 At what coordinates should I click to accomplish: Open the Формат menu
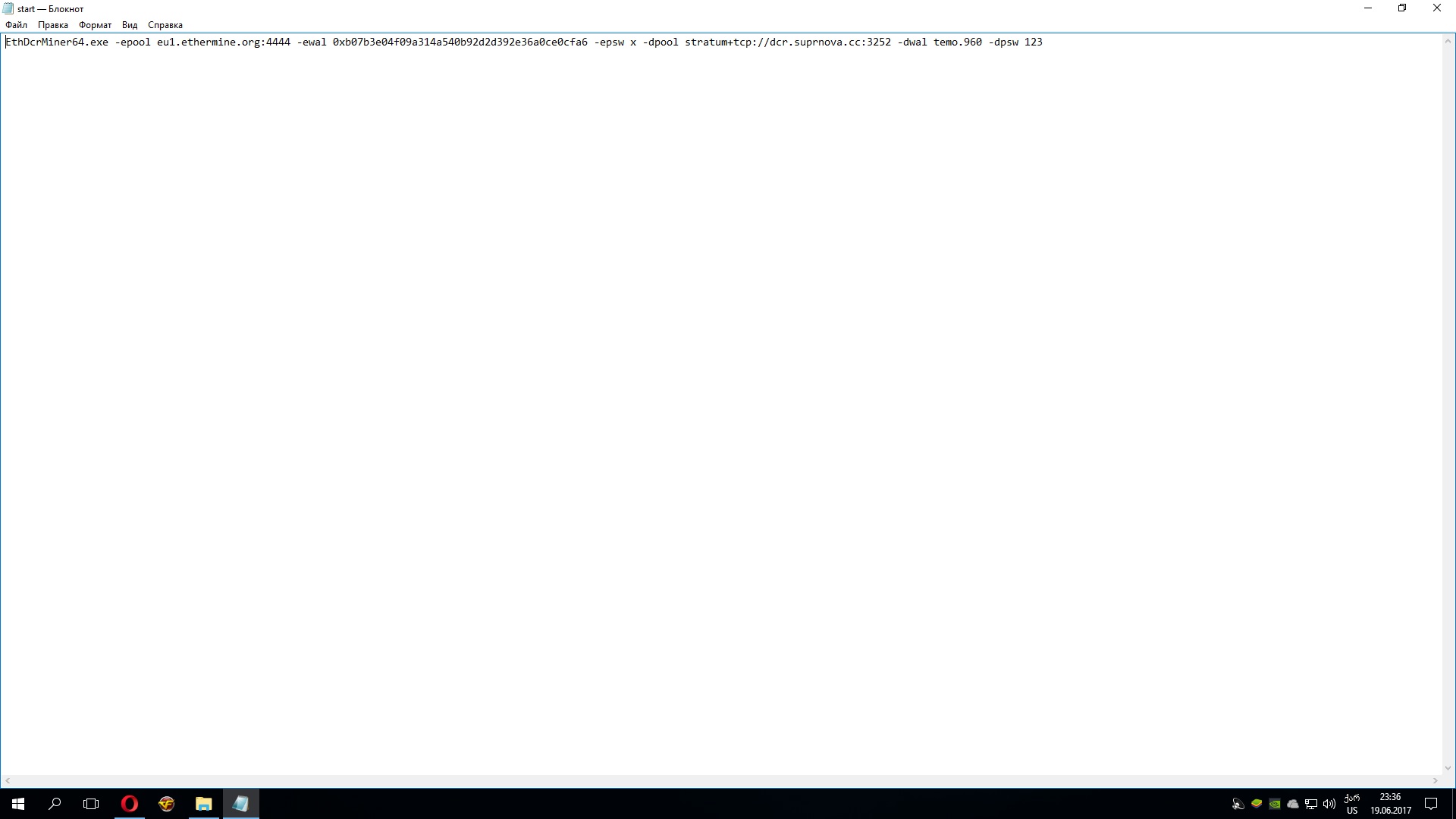(x=95, y=25)
